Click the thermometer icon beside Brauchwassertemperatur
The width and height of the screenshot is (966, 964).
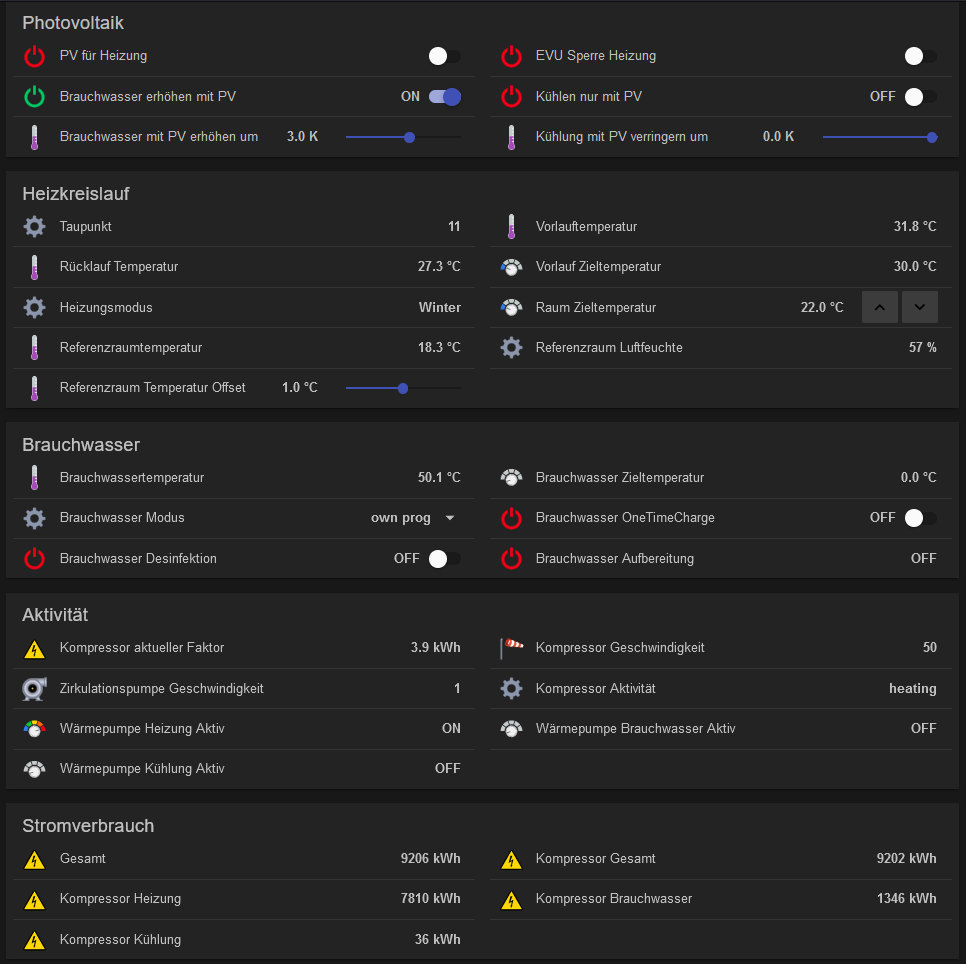(34, 478)
